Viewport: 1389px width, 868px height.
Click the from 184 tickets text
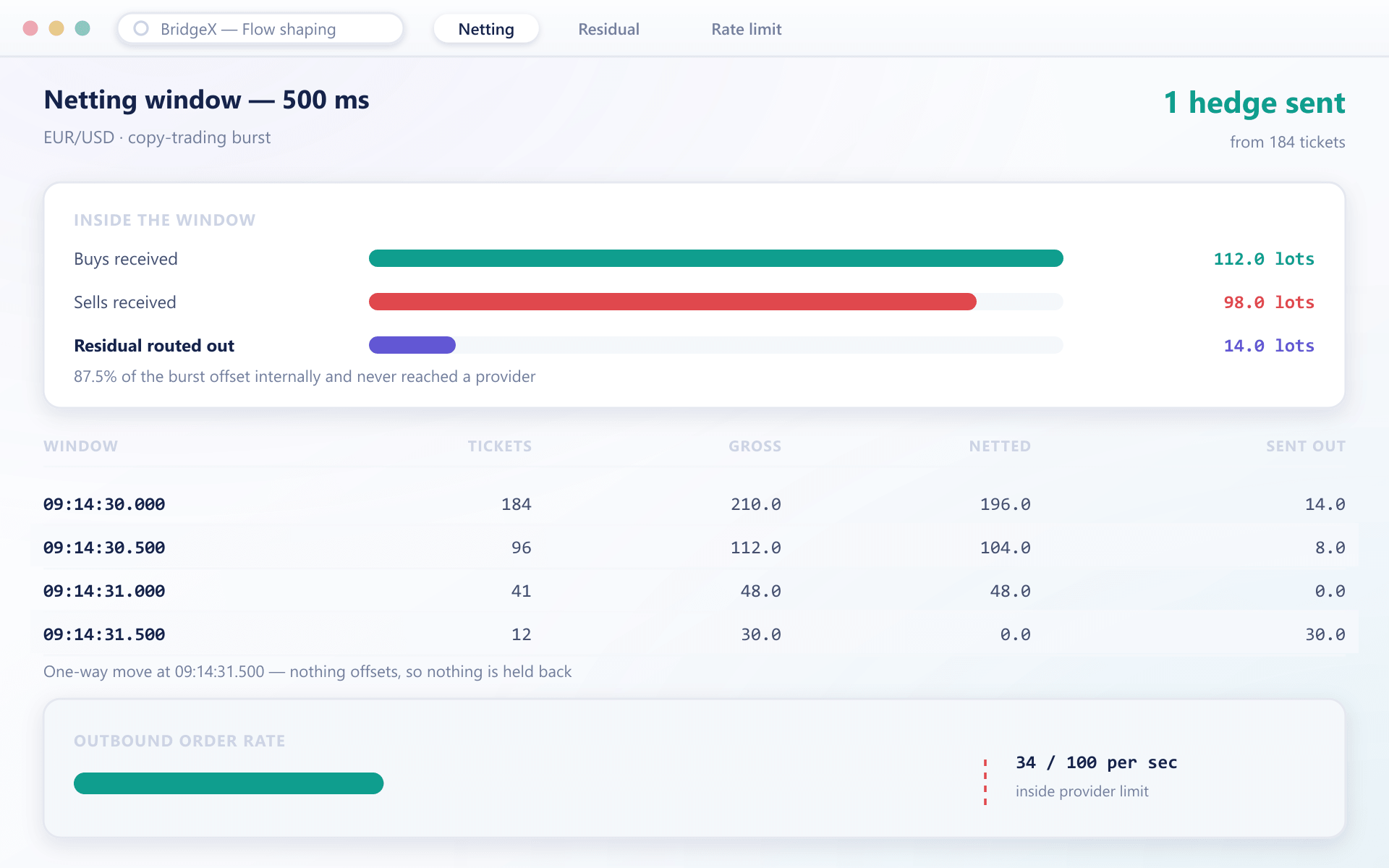click(x=1288, y=142)
